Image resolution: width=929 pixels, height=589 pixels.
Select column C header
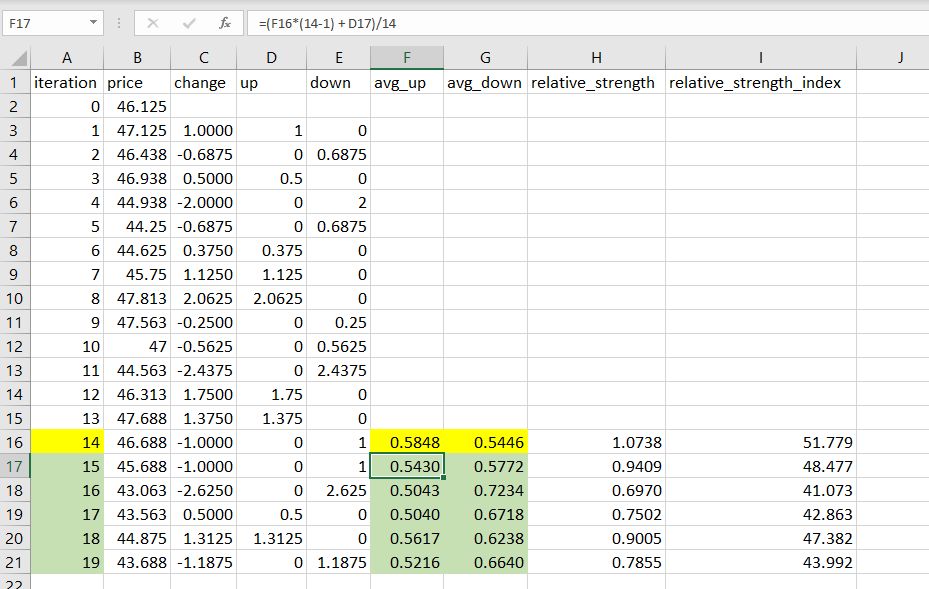(x=203, y=57)
